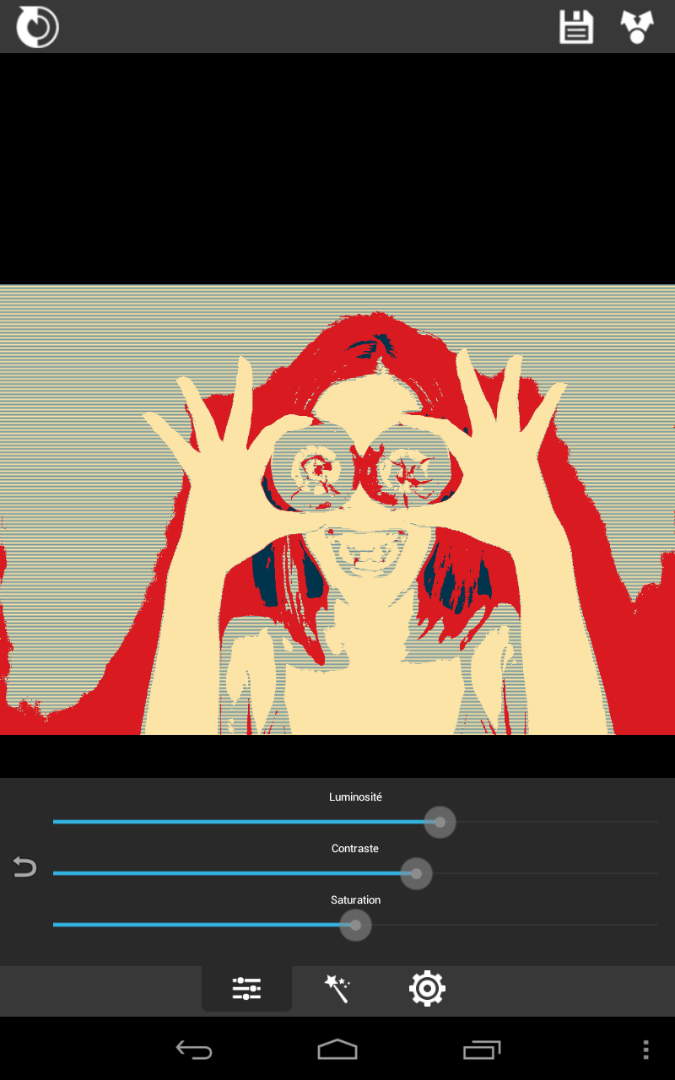This screenshot has width=675, height=1080.
Task: Click the Saturation label
Action: [355, 900]
